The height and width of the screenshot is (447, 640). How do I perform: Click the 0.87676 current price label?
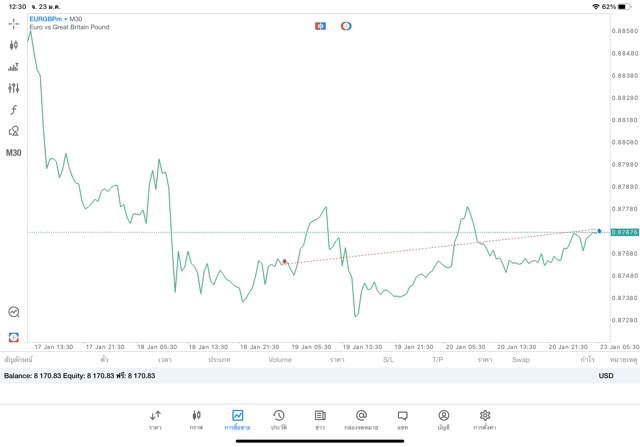pyautogui.click(x=624, y=232)
